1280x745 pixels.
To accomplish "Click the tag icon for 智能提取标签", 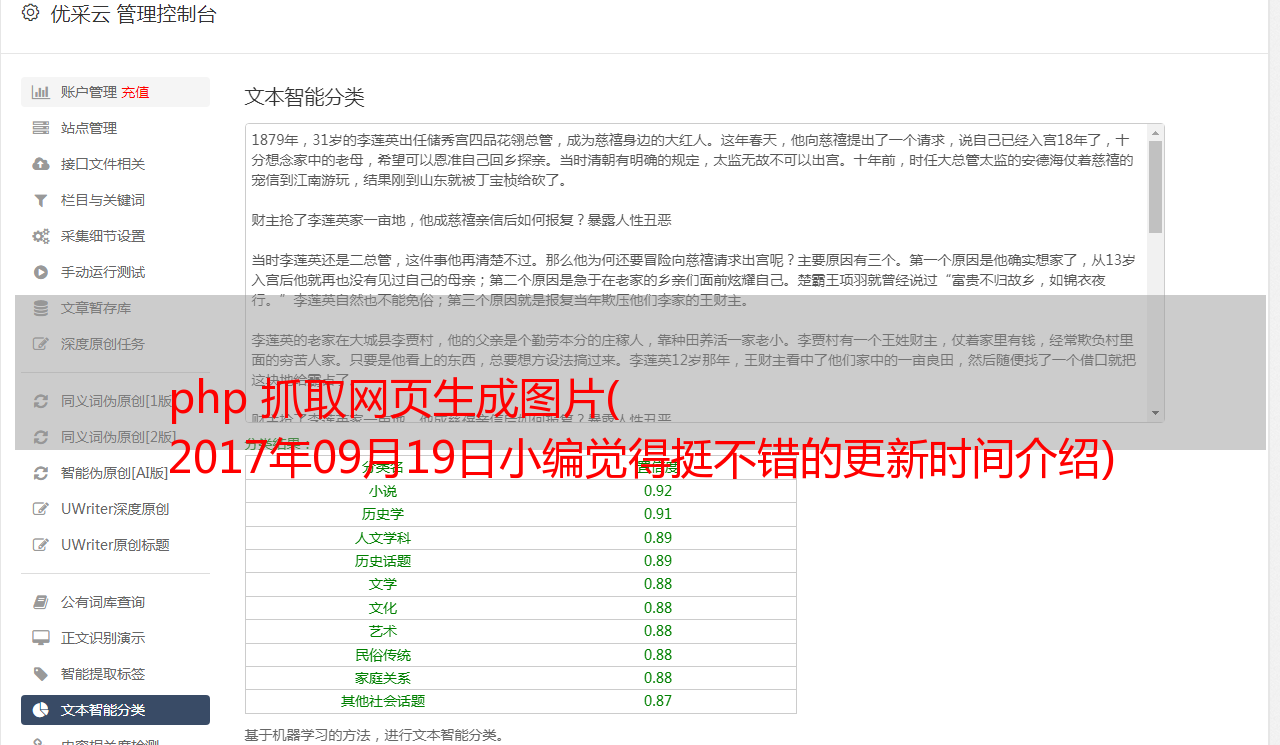I will tap(40, 674).
